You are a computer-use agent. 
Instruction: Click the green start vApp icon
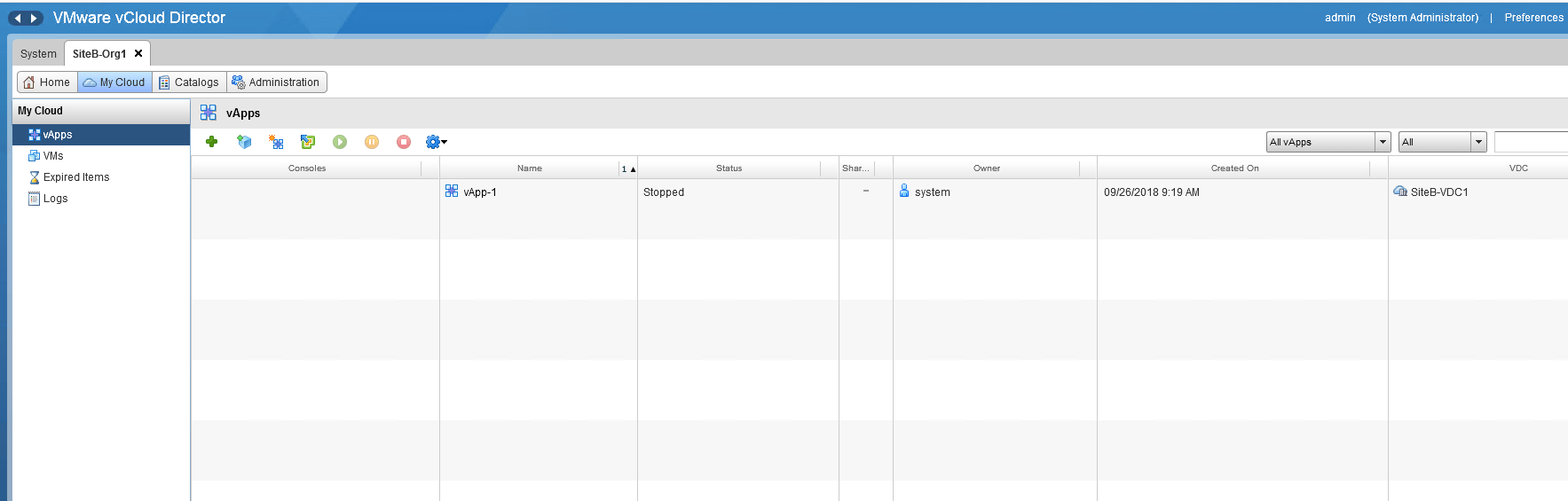coord(340,142)
